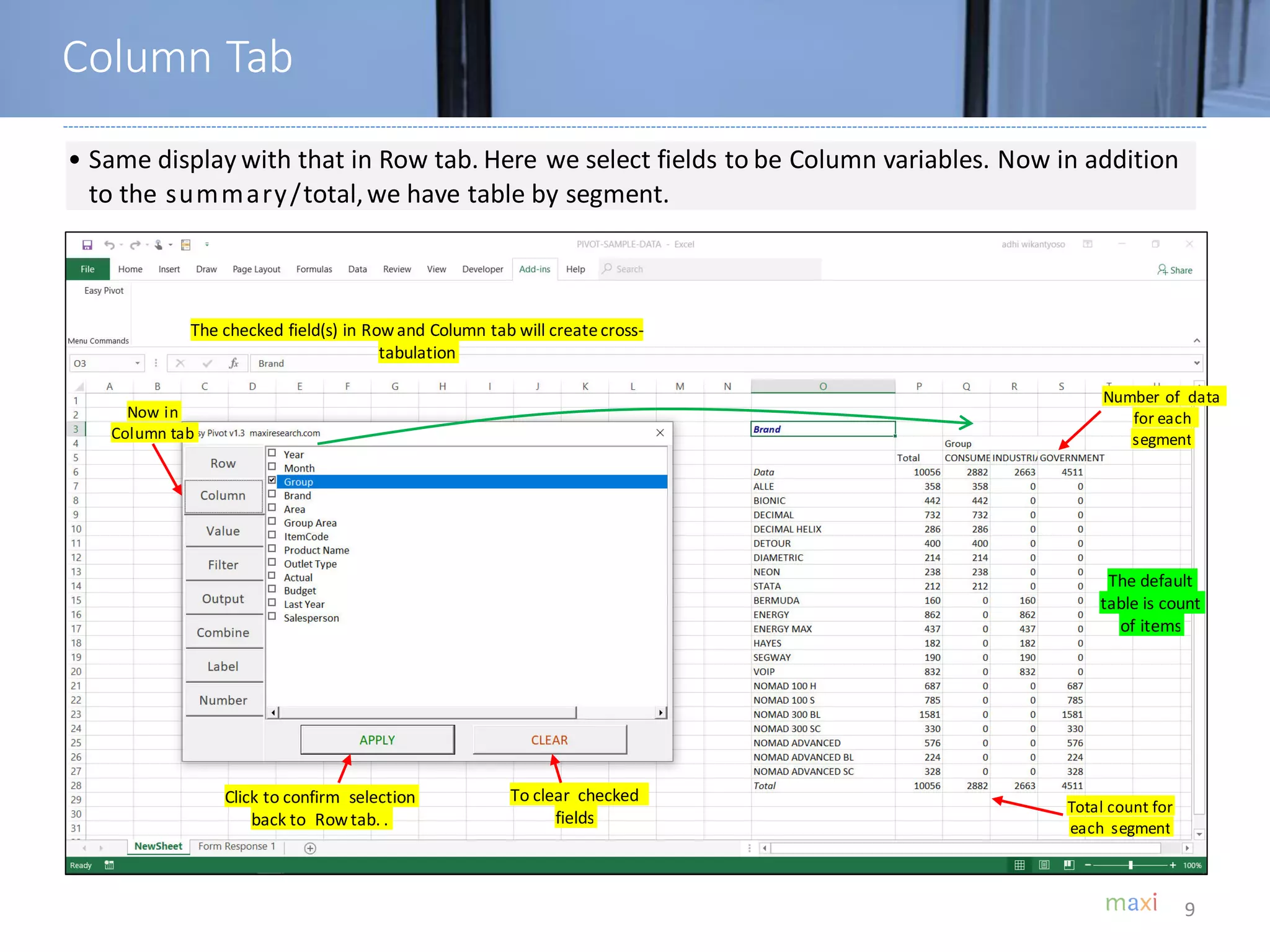Click the Filter tab button

click(x=223, y=565)
